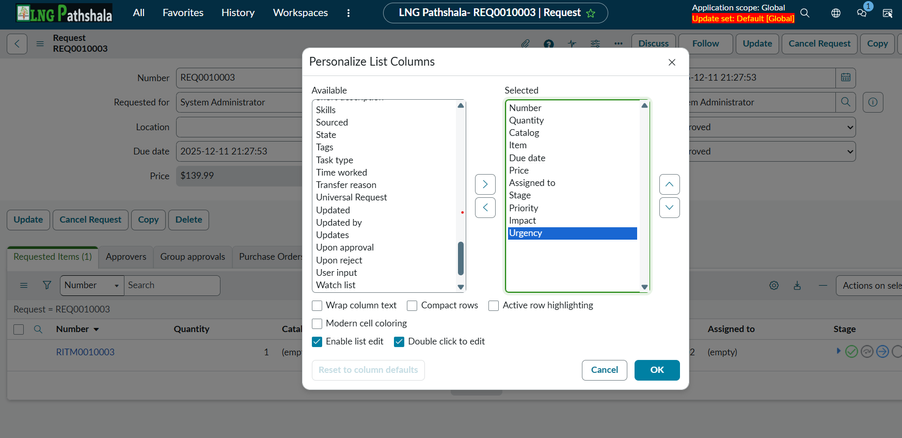902x438 pixels.
Task: Expand the stage indicator triangle for RITM0010003
Action: (839, 351)
